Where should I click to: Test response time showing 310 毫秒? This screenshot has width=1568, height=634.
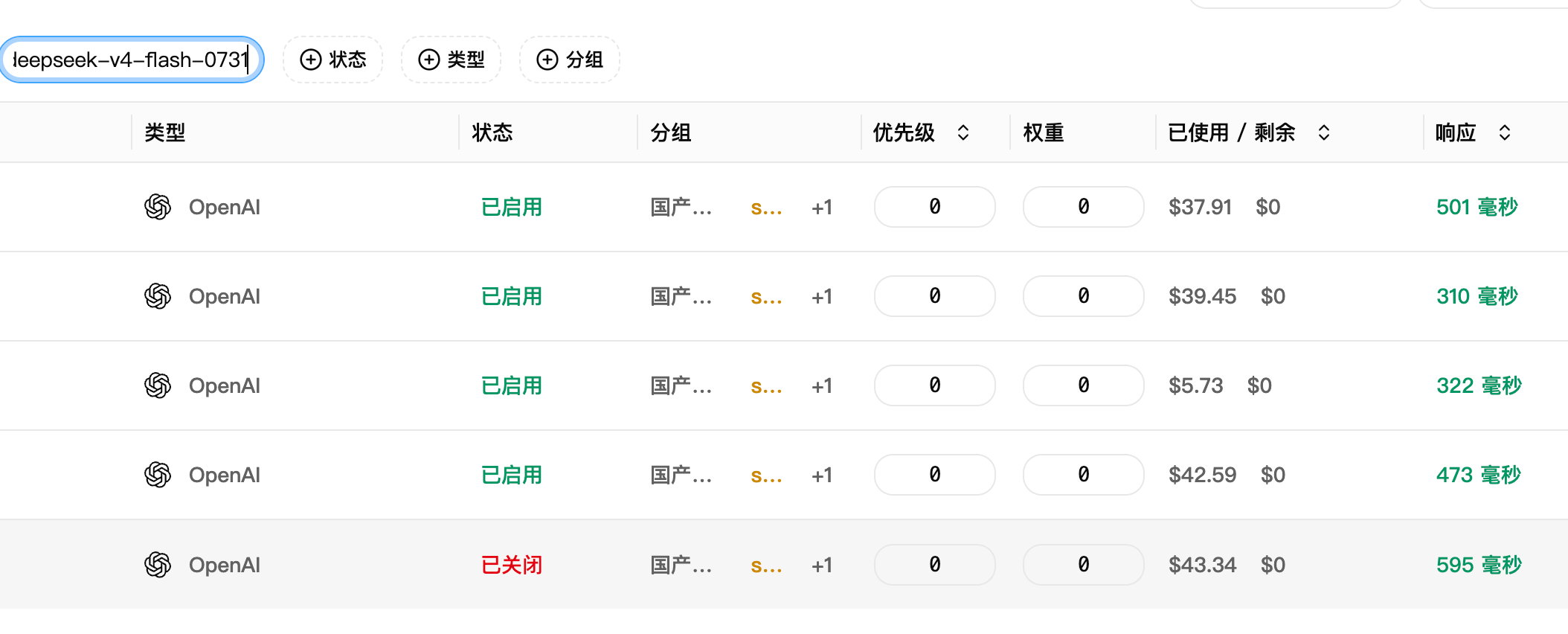coord(1477,296)
